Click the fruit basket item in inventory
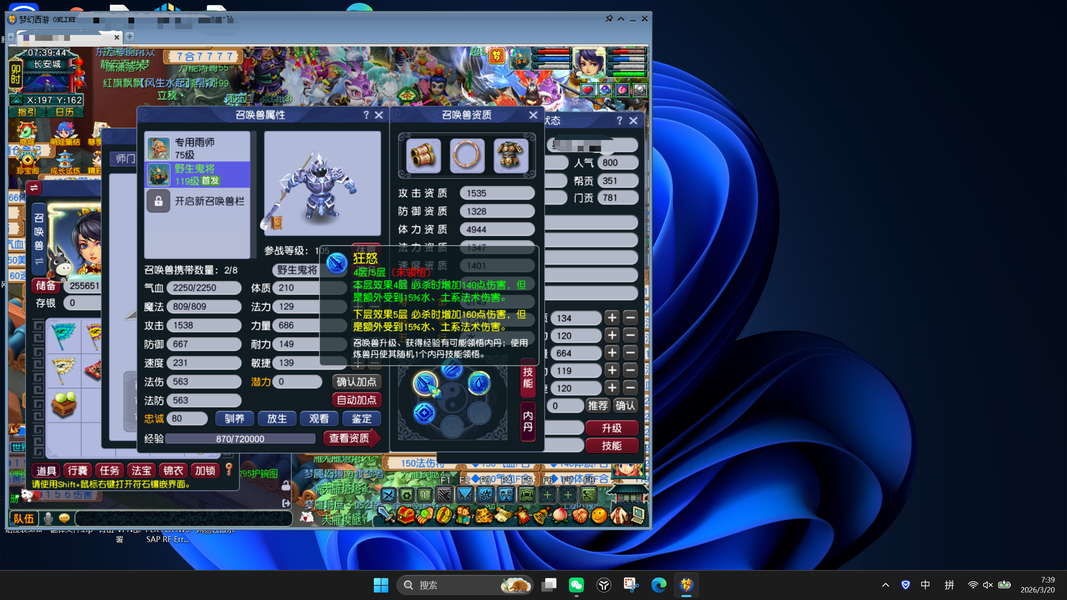 click(64, 404)
